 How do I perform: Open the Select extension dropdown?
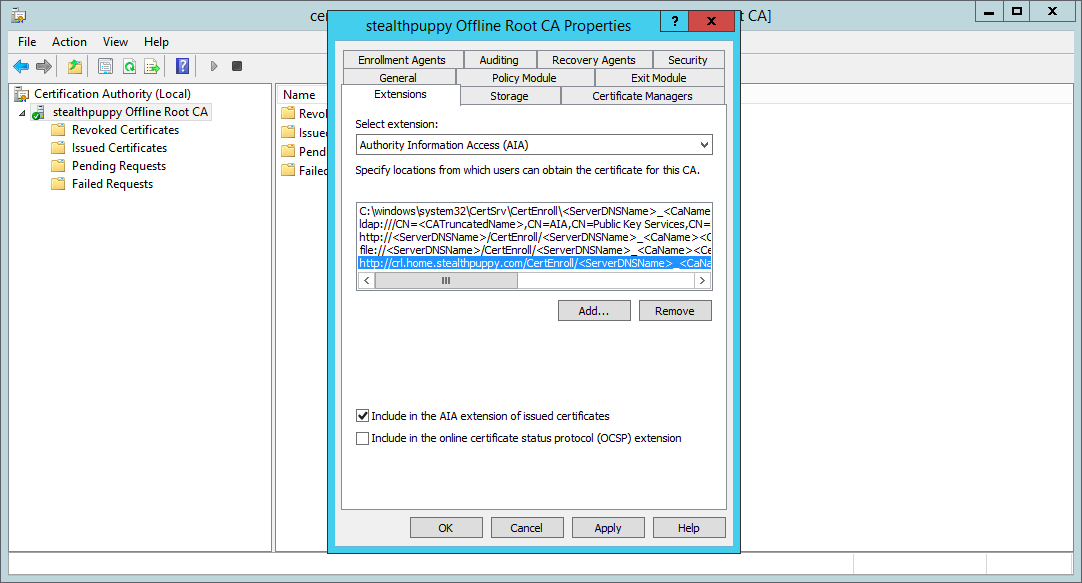pyautogui.click(x=534, y=145)
